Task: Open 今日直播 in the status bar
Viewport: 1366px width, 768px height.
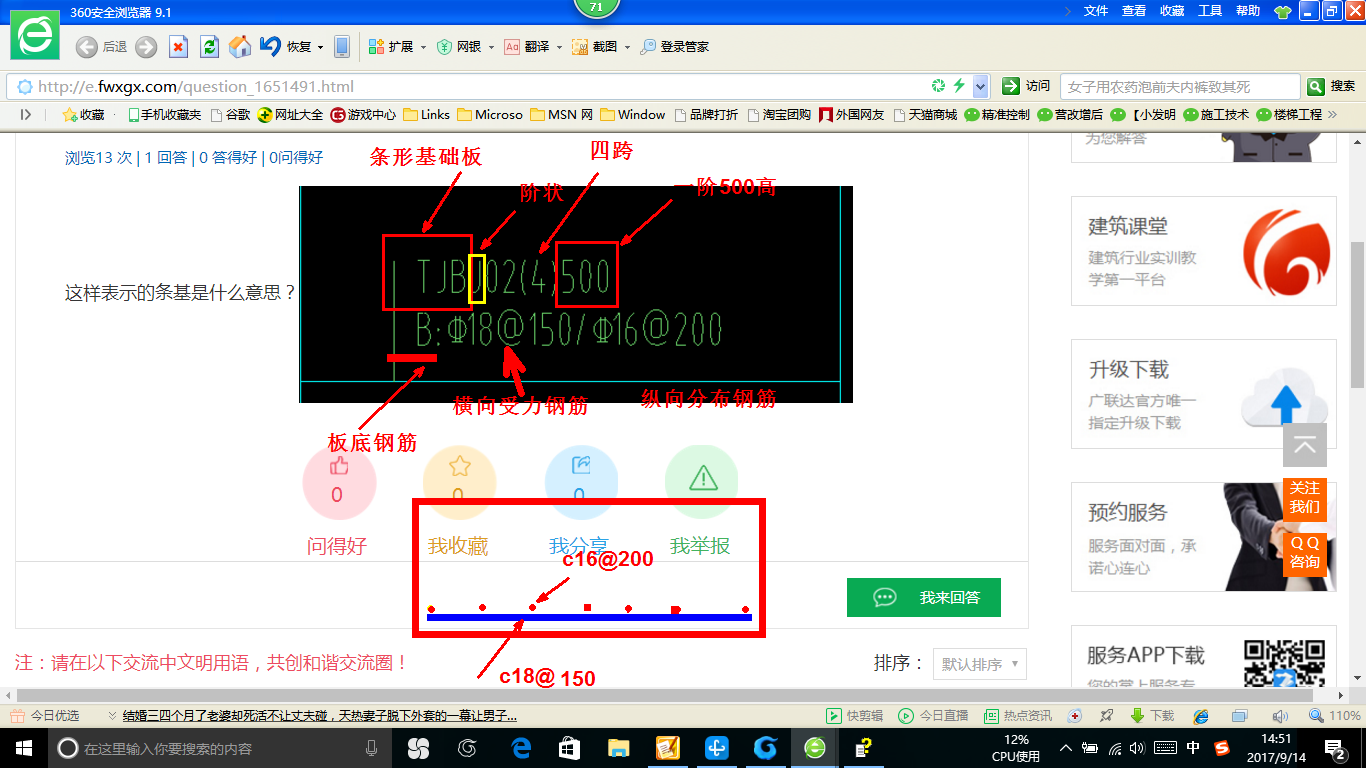Action: tap(934, 716)
